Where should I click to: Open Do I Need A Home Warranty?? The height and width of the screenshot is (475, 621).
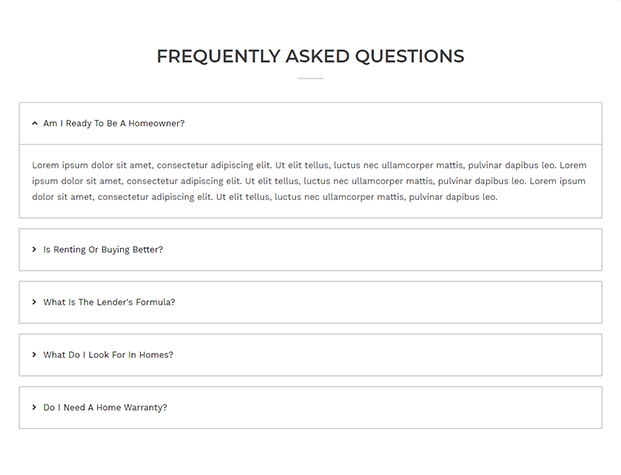point(105,408)
